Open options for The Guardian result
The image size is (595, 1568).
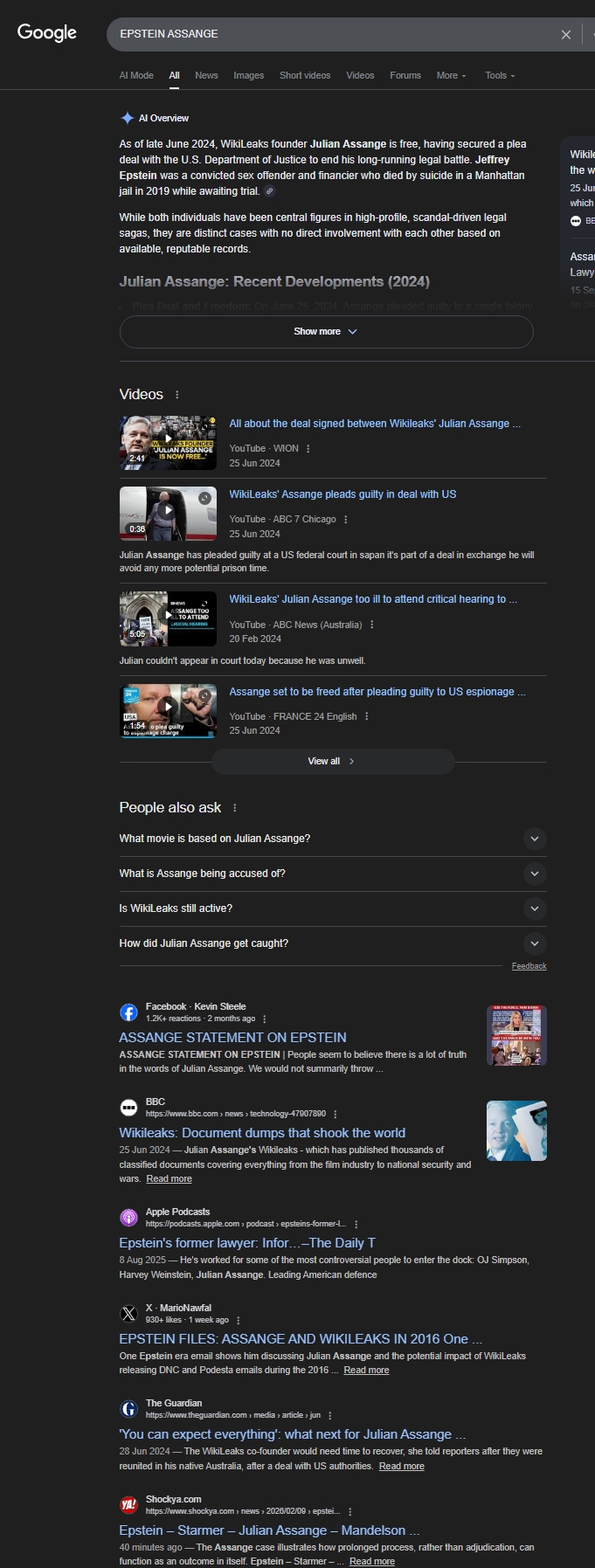tap(329, 1415)
